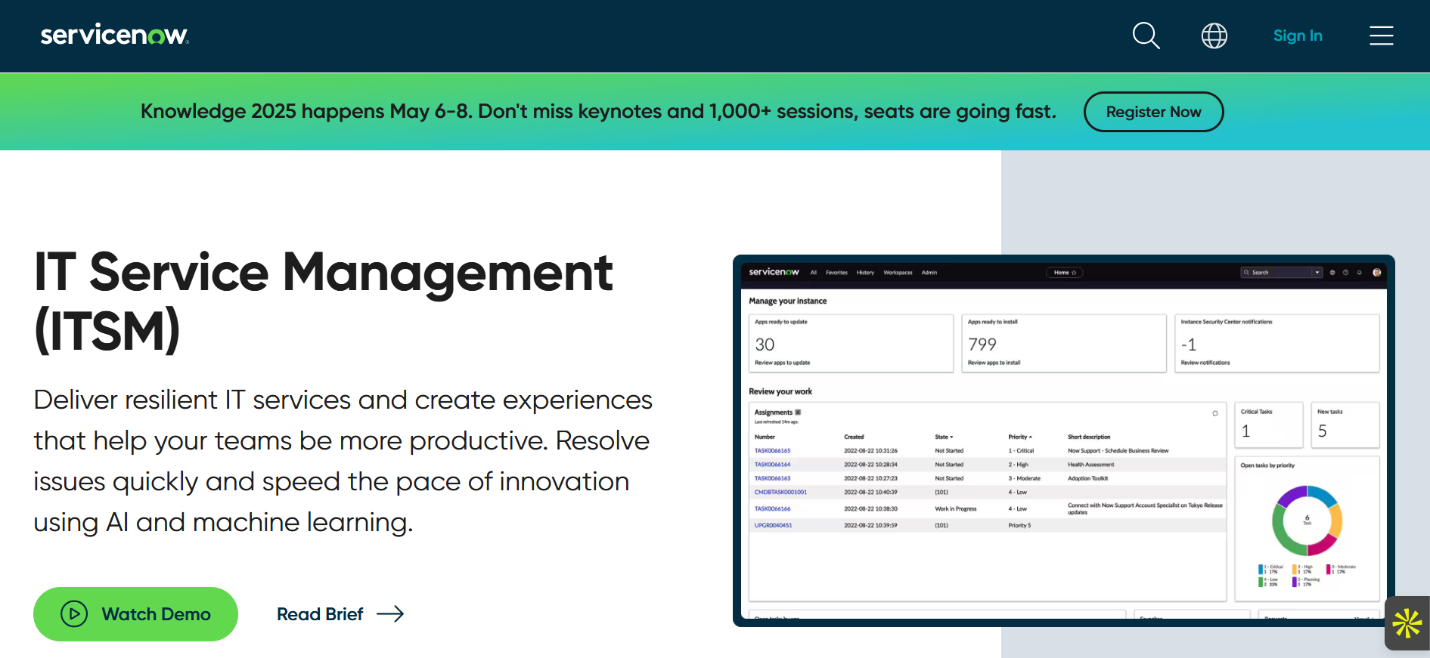
Task: Click the Priority column sort arrow
Action: pyautogui.click(x=1030, y=437)
